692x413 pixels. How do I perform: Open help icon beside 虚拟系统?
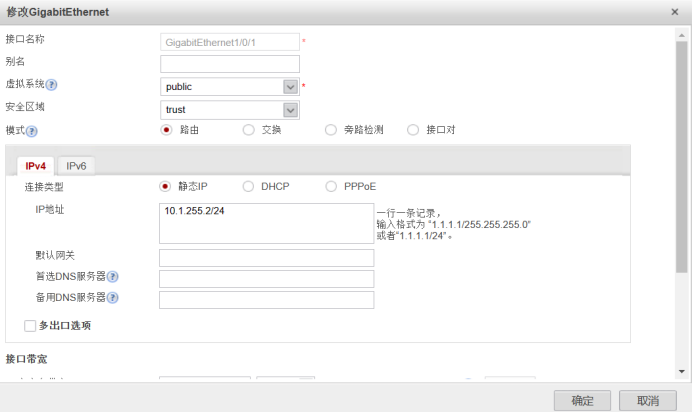tap(51, 85)
